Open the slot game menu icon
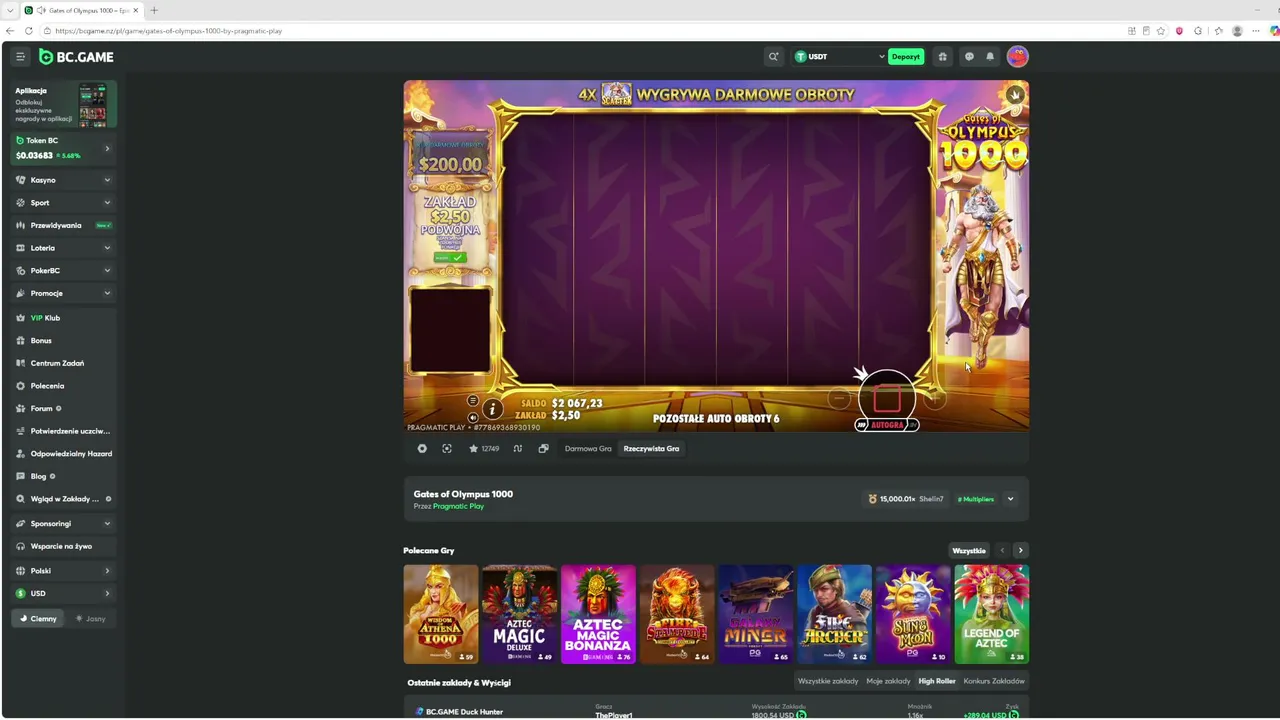This screenshot has width=1280, height=720. (x=473, y=401)
